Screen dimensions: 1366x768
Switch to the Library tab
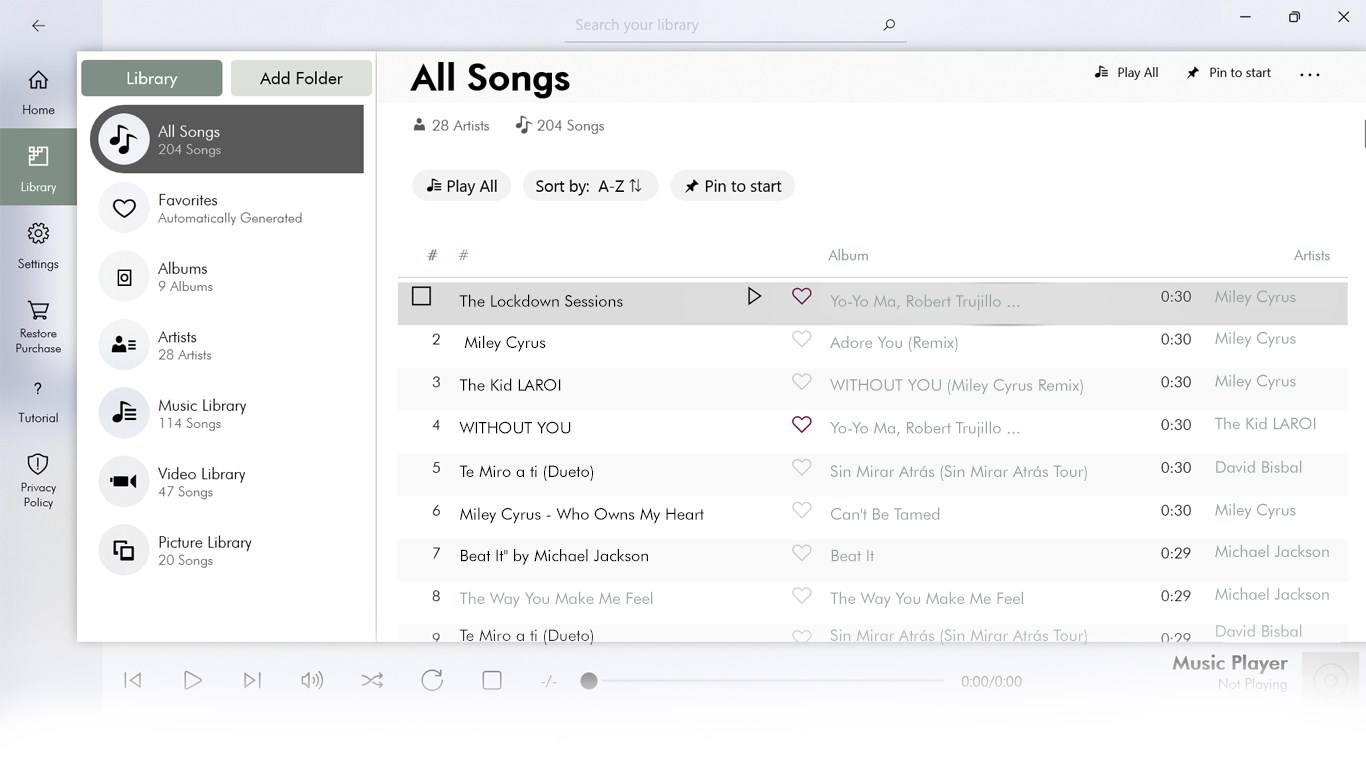pos(151,78)
